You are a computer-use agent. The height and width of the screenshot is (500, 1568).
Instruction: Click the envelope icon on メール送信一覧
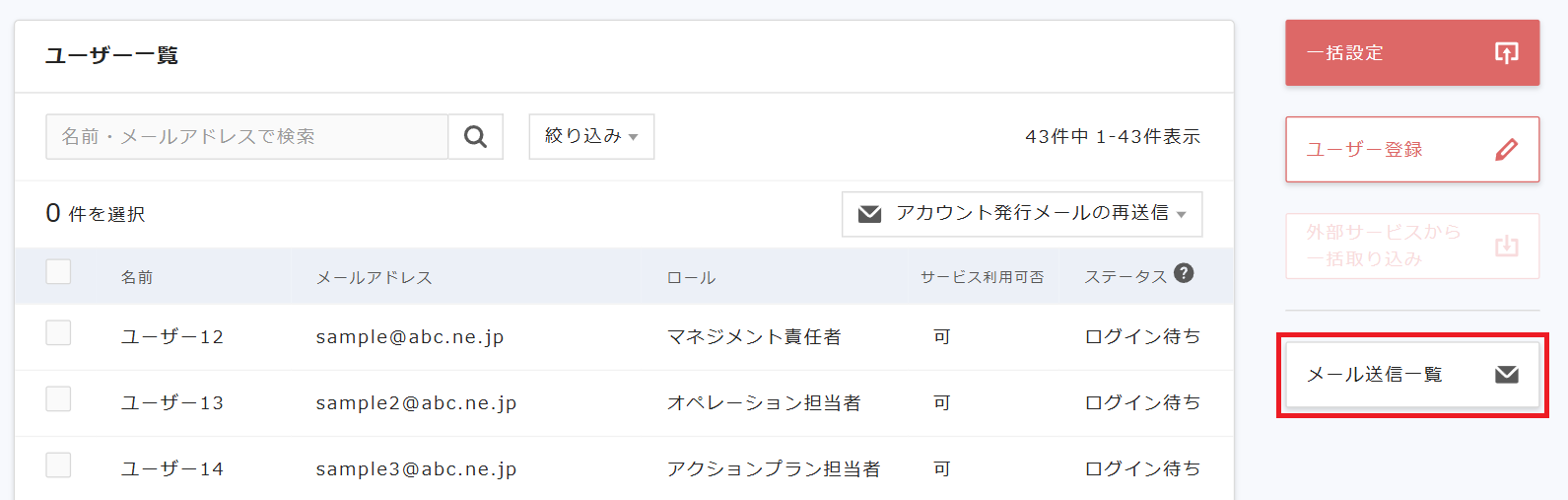pos(1506,375)
